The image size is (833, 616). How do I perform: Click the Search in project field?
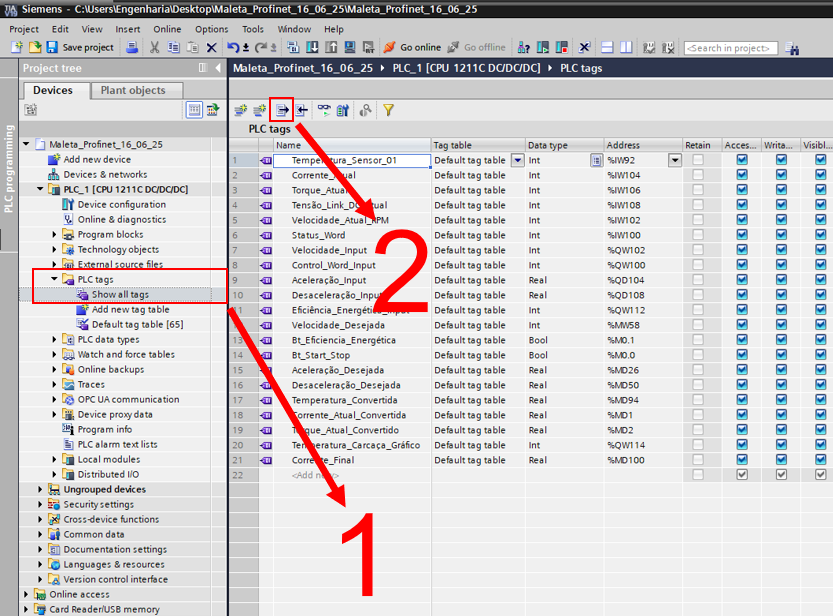[x=730, y=48]
